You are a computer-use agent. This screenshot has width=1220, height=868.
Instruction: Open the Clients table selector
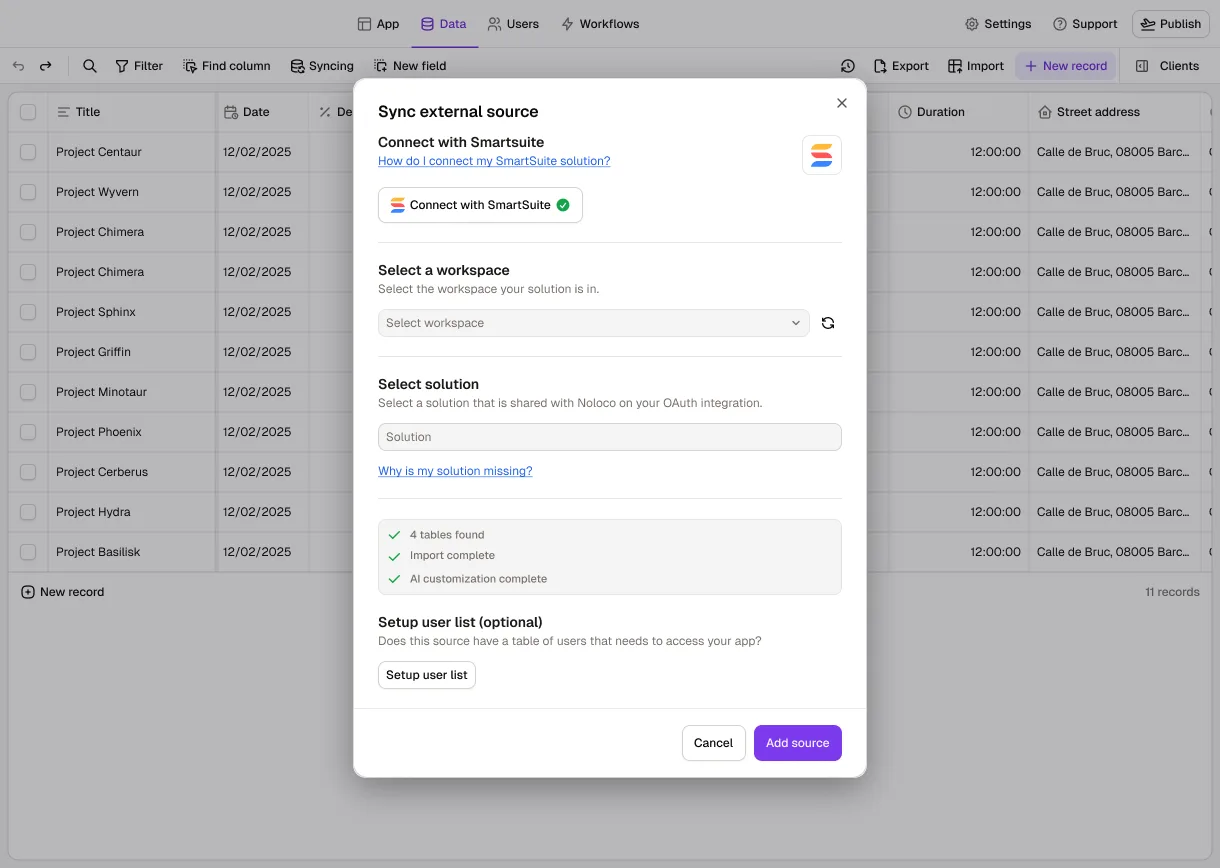pos(1167,66)
